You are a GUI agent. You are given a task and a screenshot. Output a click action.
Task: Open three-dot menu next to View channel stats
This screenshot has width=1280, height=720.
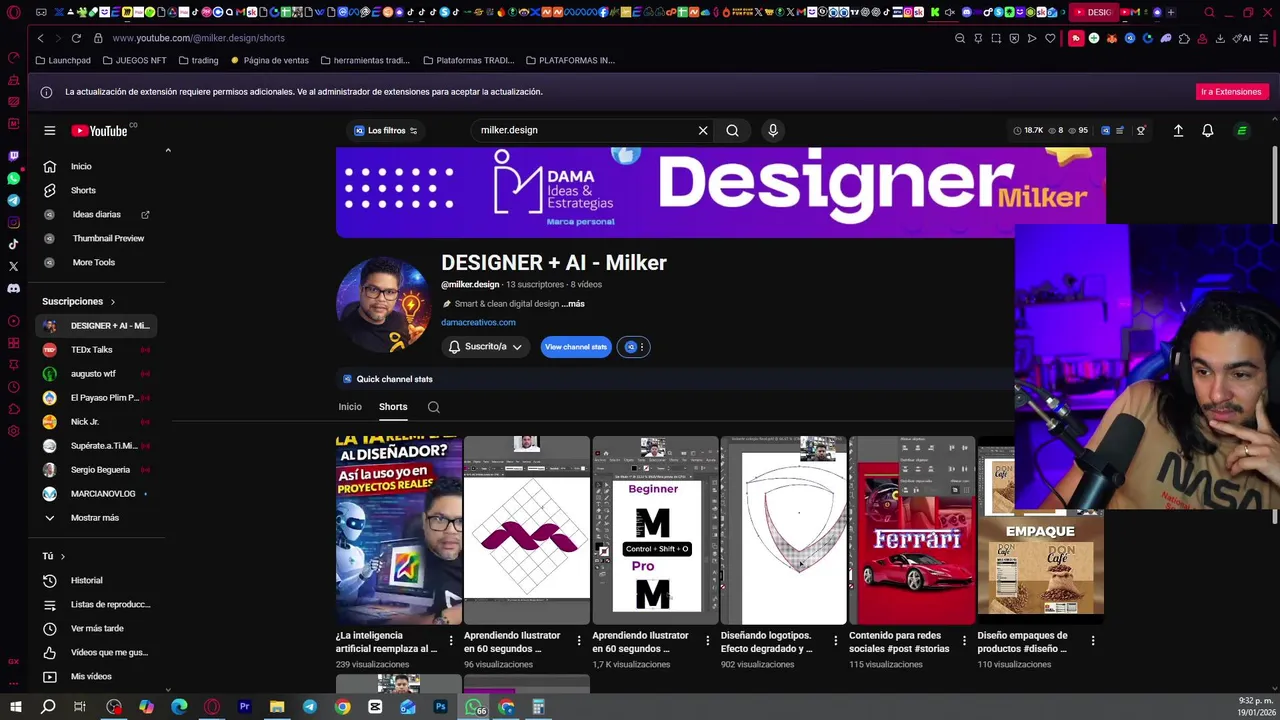(642, 347)
